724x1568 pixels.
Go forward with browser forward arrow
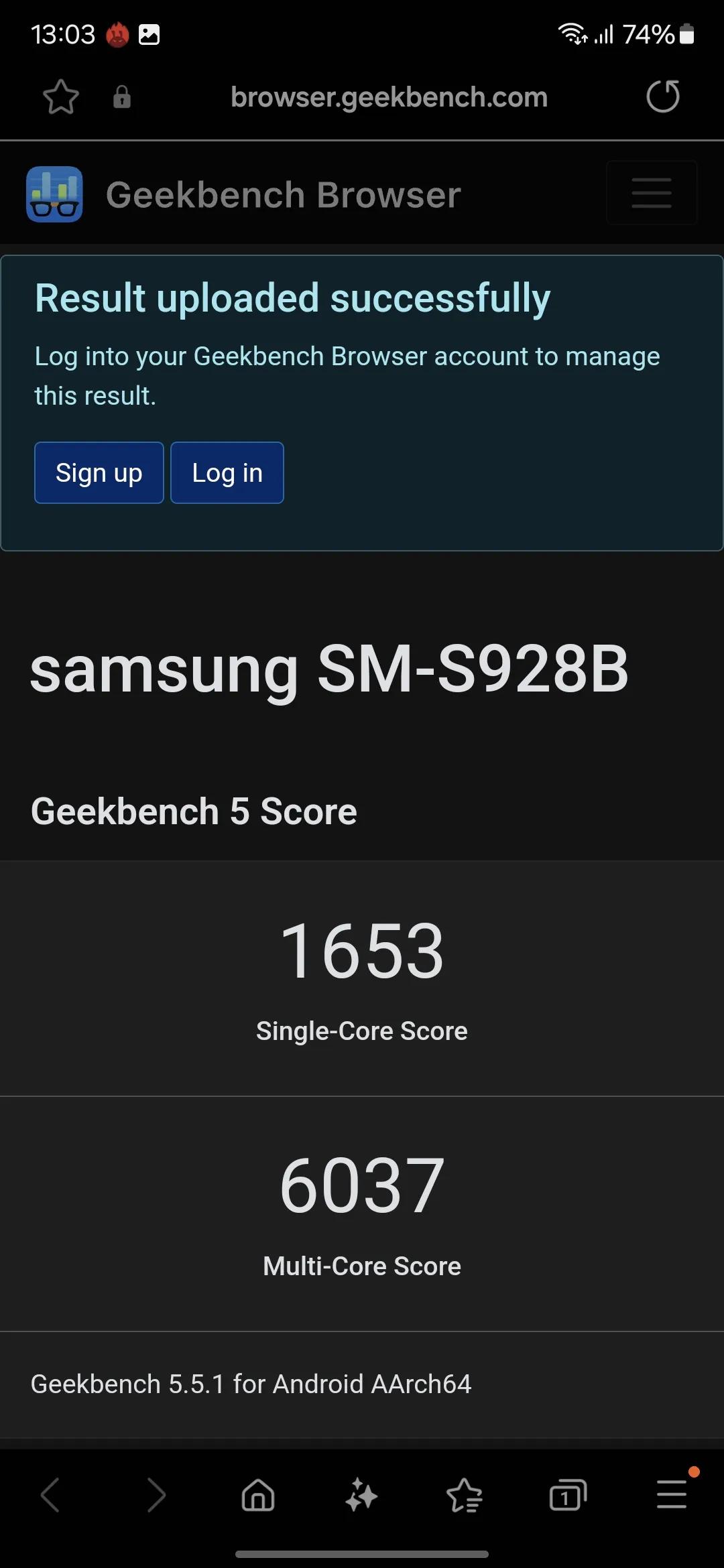point(156,1495)
